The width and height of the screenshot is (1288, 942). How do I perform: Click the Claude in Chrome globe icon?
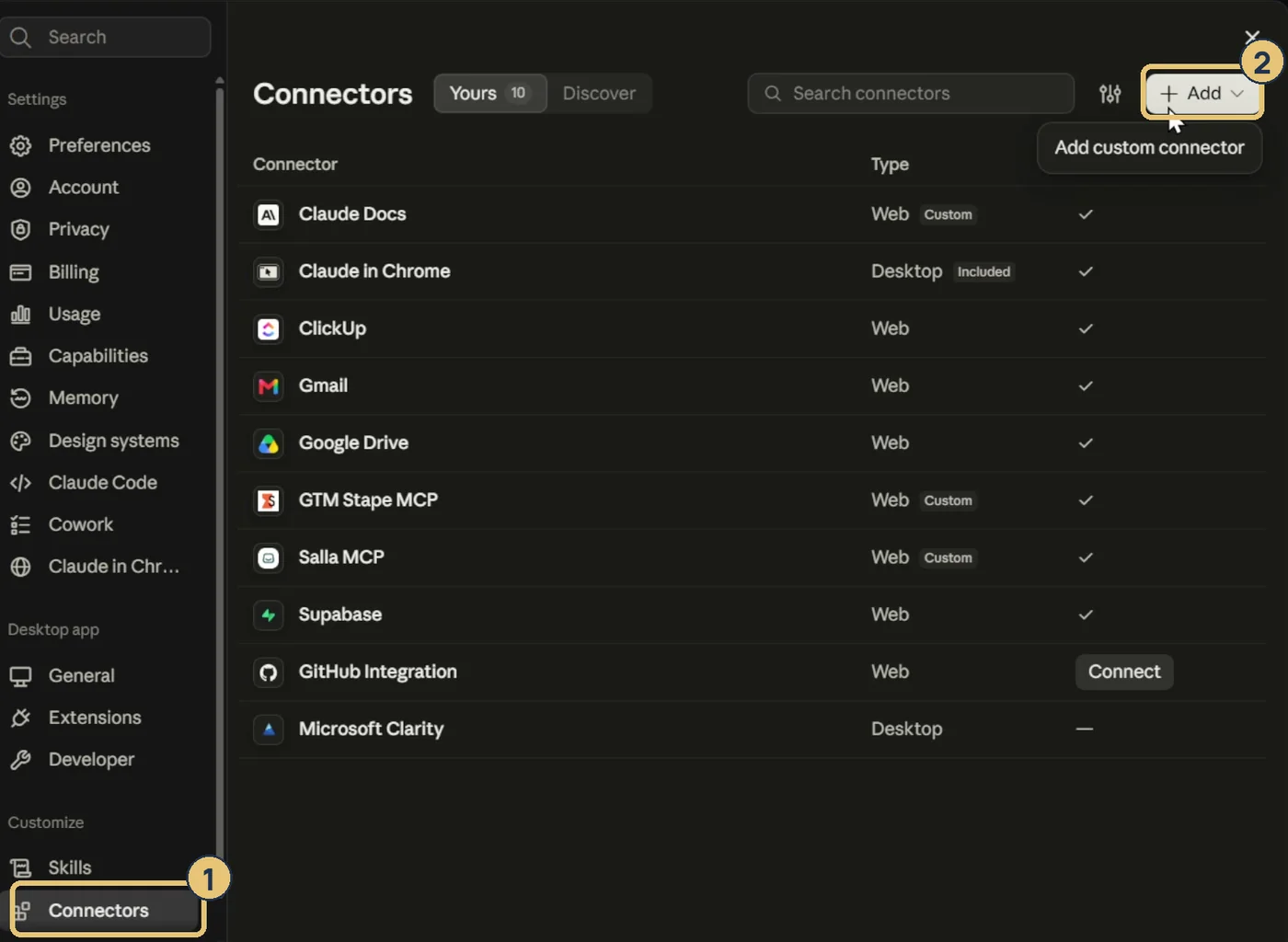click(20, 567)
